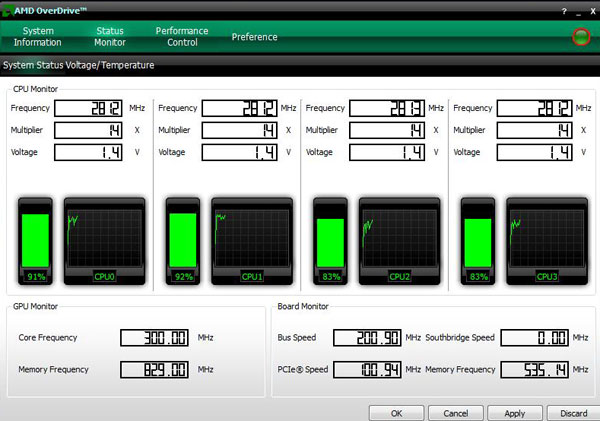
Task: Select the CPU2 frequency readout 2813
Action: point(387,108)
